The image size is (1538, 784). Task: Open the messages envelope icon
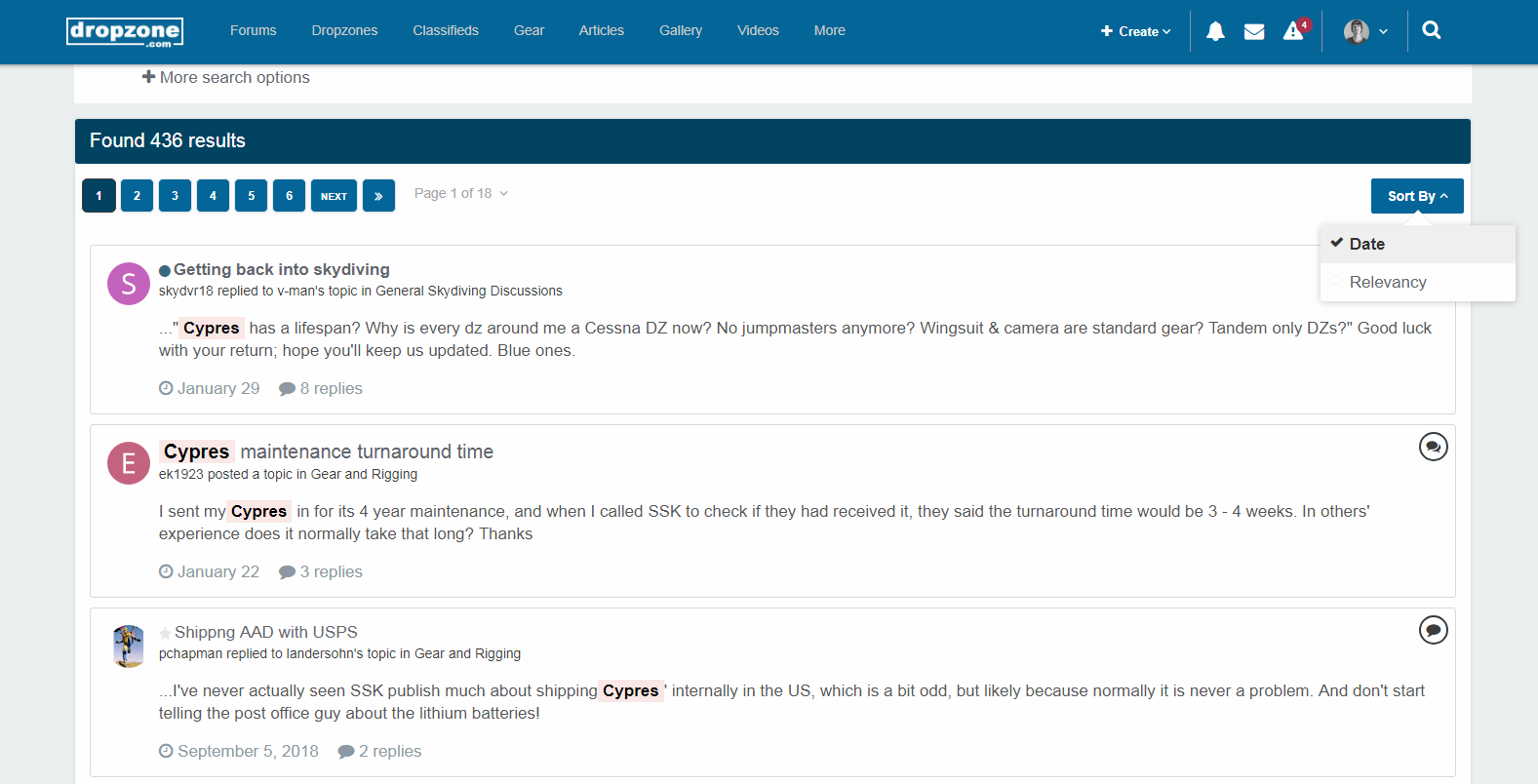tap(1254, 31)
